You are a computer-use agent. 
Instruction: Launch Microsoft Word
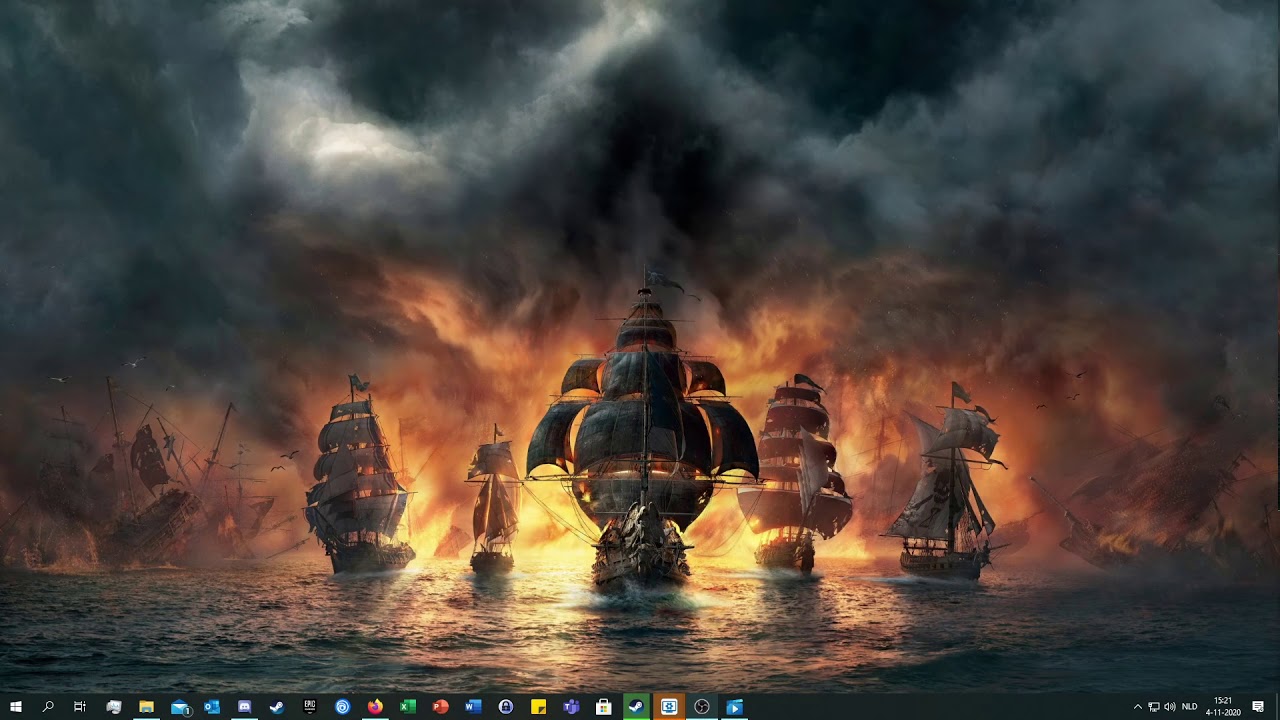(473, 707)
